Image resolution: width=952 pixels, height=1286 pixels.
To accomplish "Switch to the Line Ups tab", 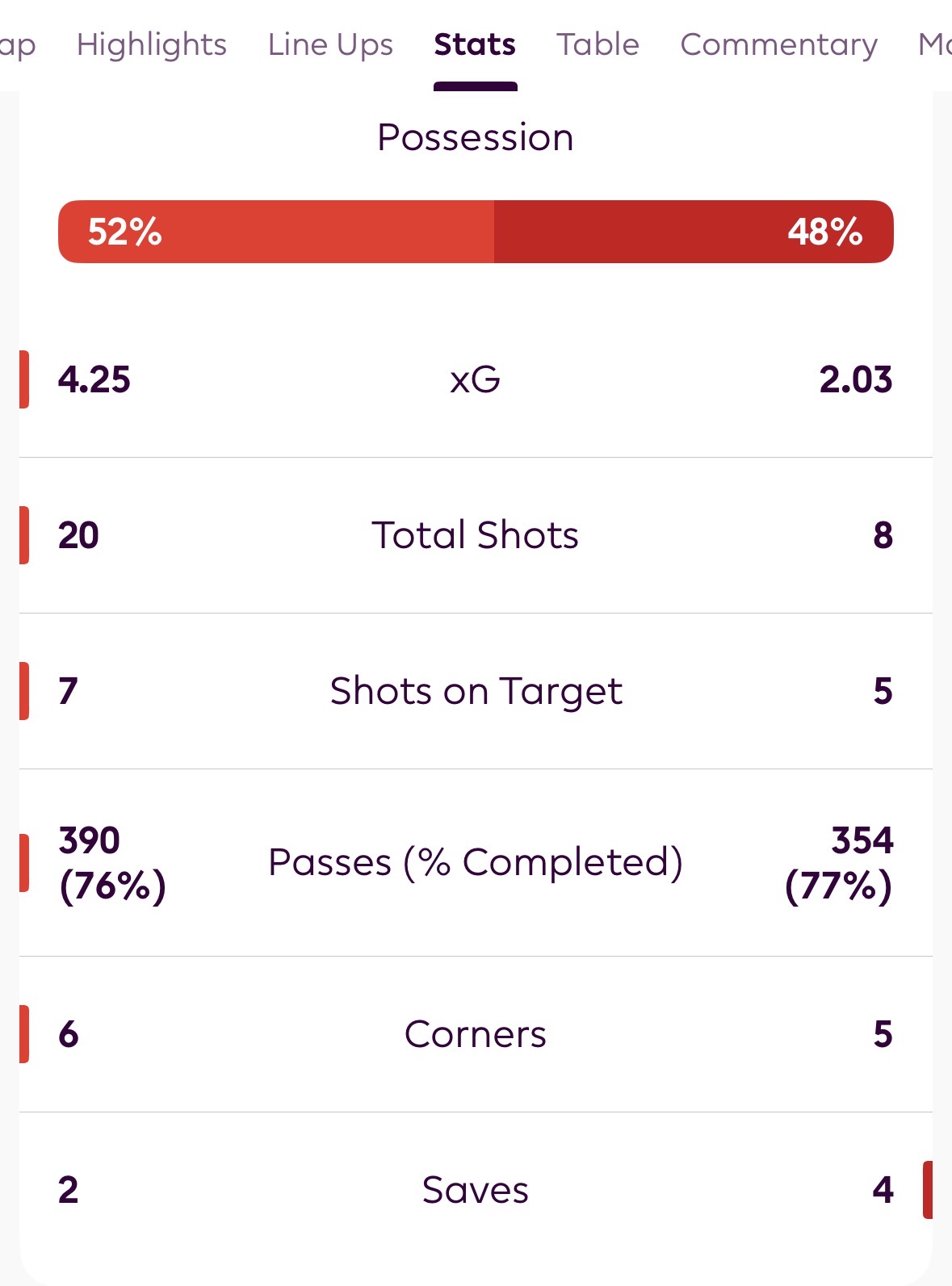I will pyautogui.click(x=330, y=44).
